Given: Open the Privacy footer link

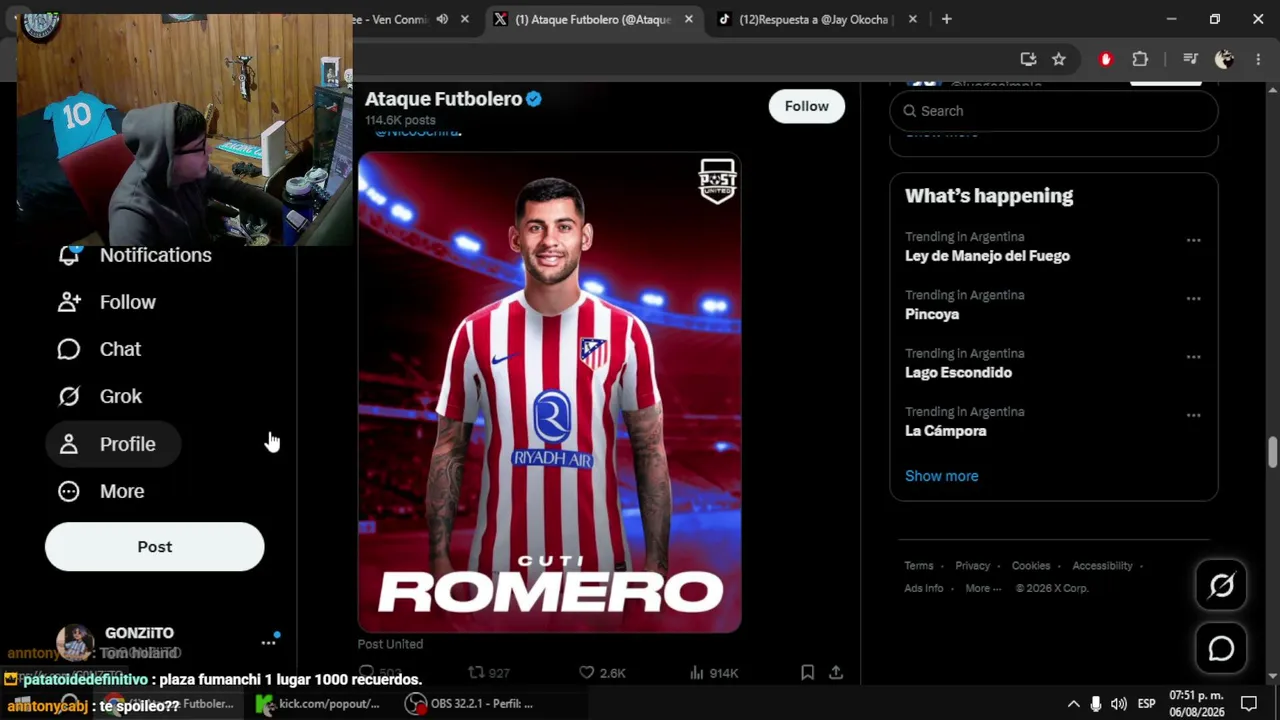Looking at the screenshot, I should coord(972,566).
